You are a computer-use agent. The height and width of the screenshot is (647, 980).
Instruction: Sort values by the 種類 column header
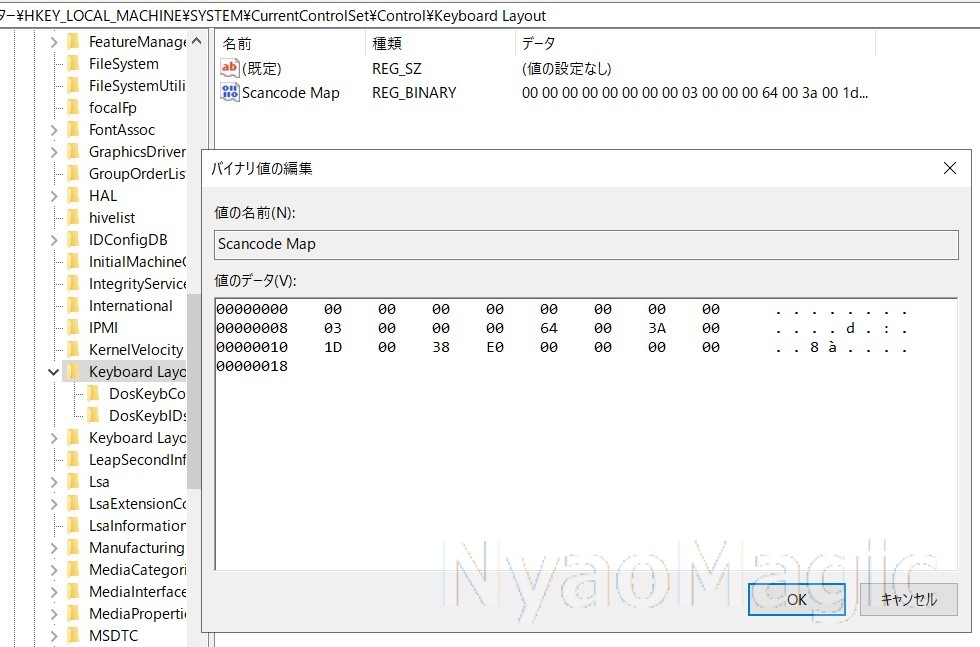pos(440,43)
